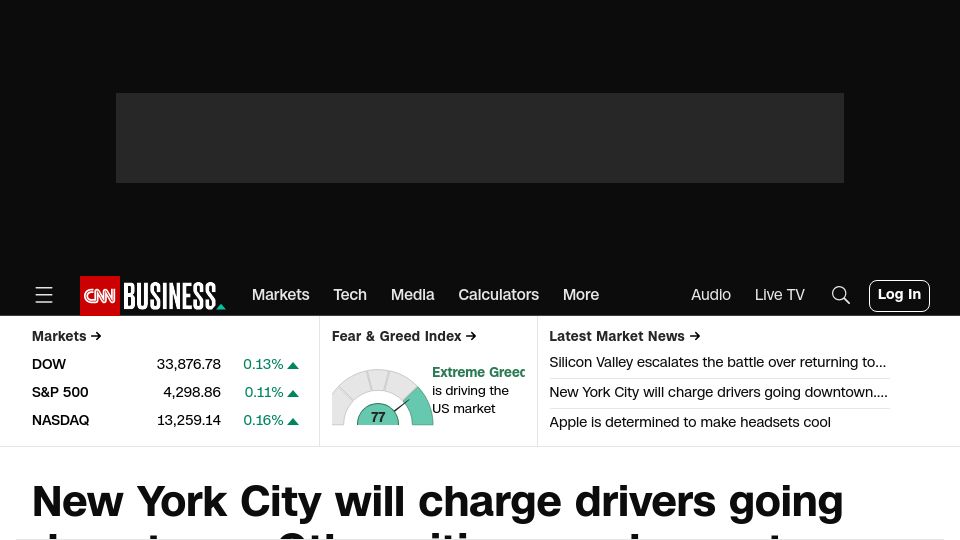
Task: Open the Live TV link
Action: (779, 294)
